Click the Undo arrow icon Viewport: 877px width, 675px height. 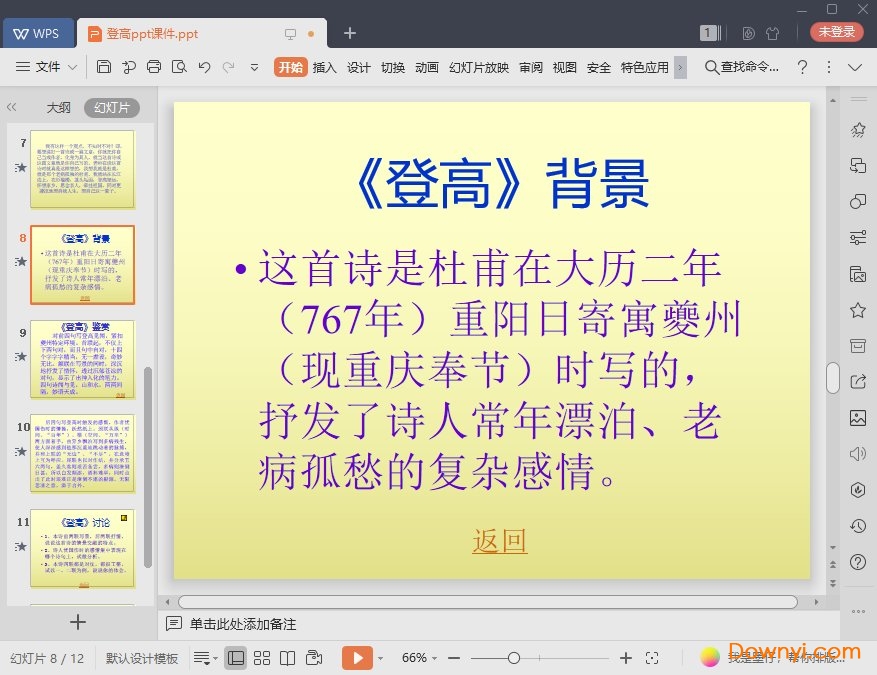point(204,67)
